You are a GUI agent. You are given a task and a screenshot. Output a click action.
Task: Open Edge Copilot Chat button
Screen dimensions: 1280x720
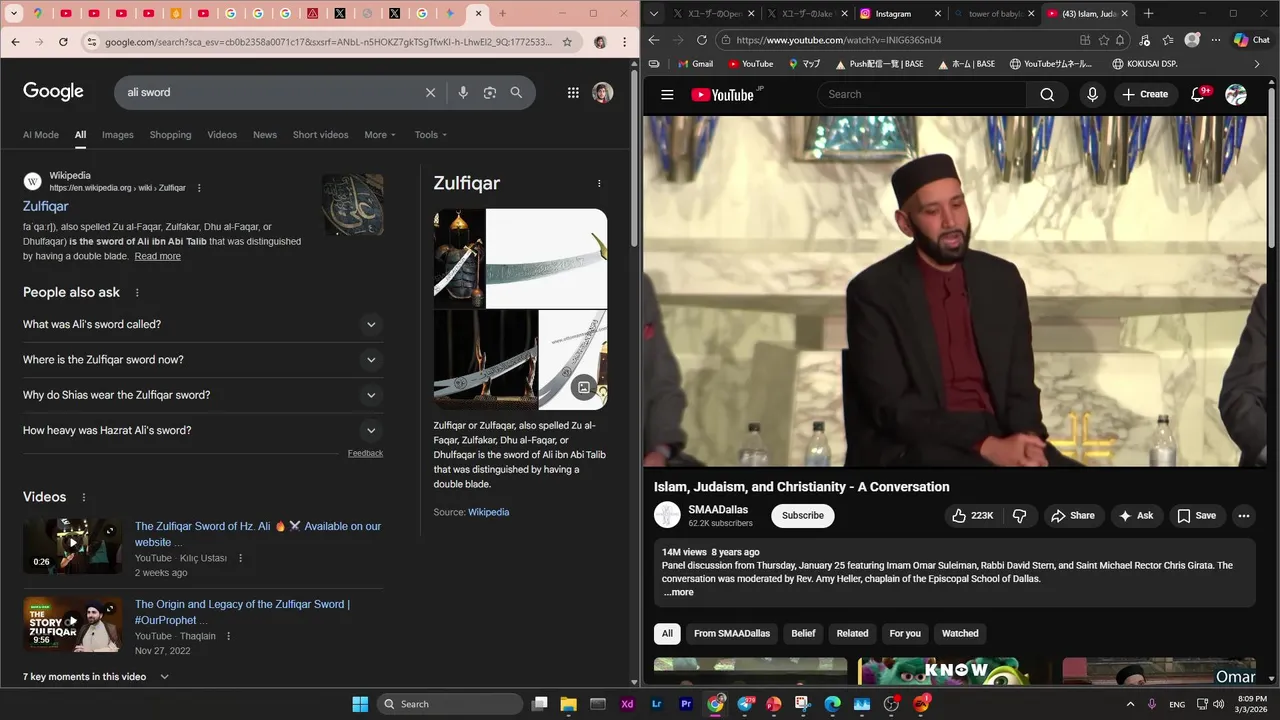tap(1252, 40)
